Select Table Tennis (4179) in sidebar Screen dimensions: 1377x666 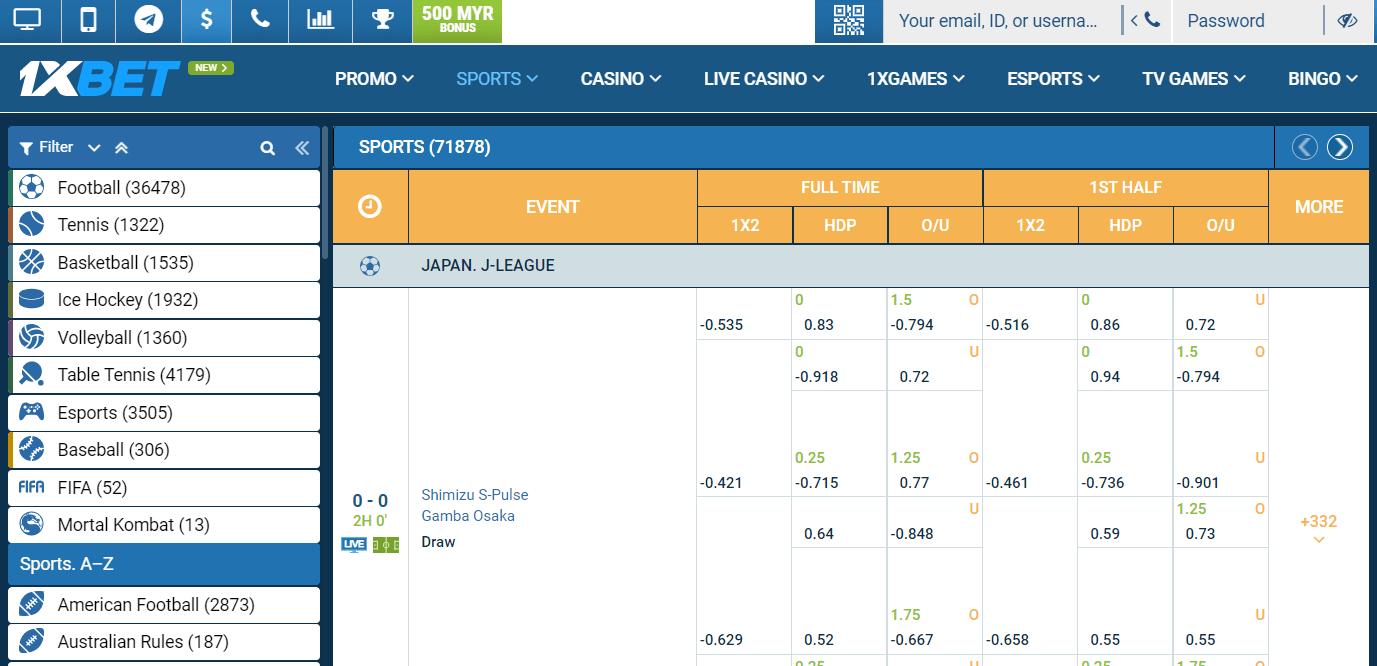coord(164,375)
